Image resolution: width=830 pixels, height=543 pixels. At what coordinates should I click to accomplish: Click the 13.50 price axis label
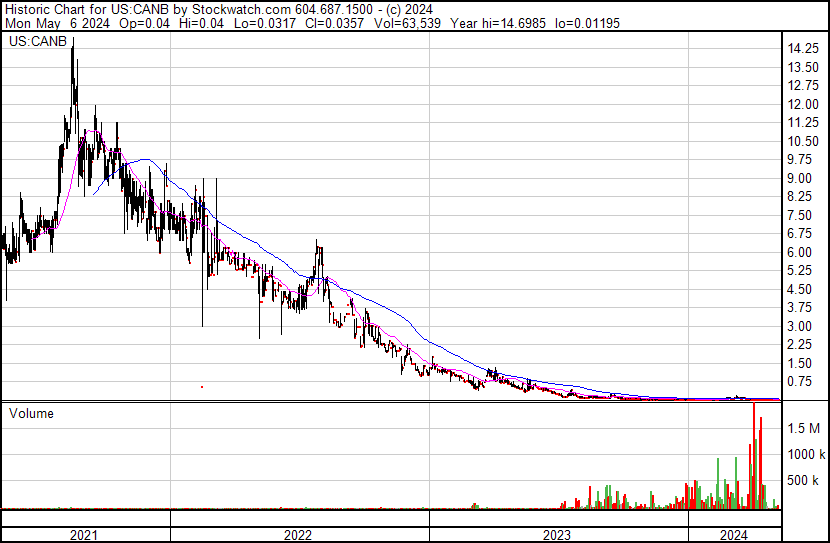(803, 67)
